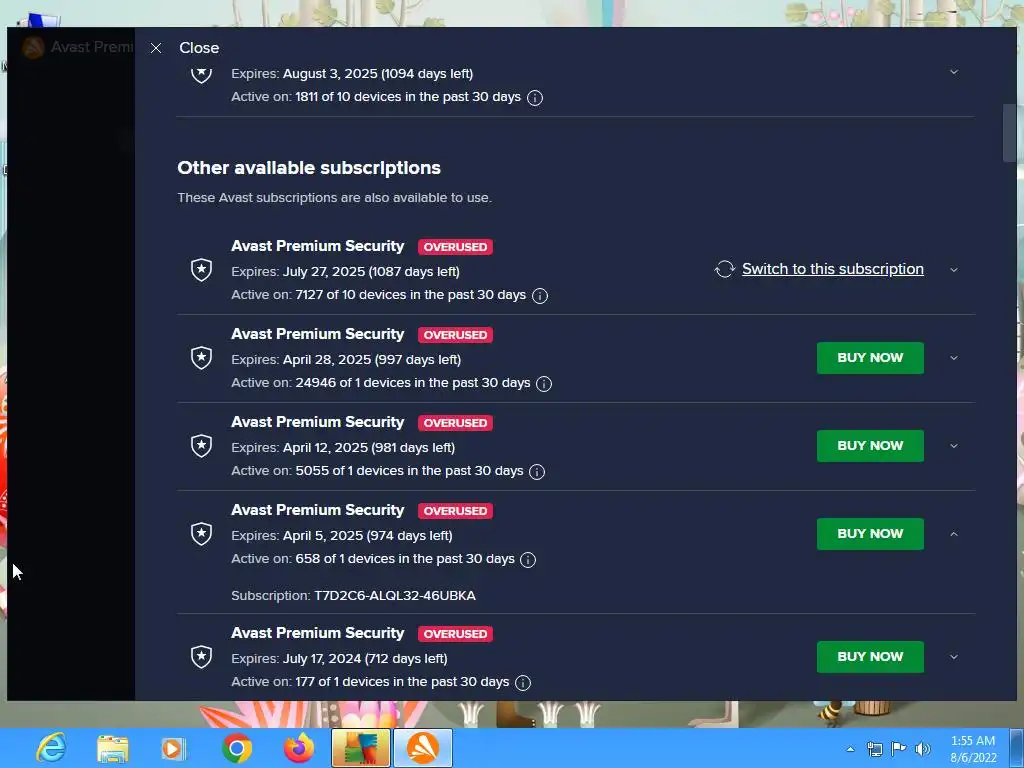
Task: Click info icon beside 1811 of 10 devices
Action: 534,98
